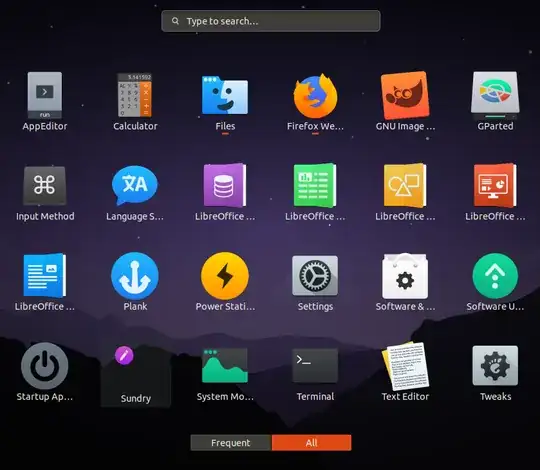Screen dimensions: 540x470
Task: Click the Type to search field
Action: pos(271,21)
